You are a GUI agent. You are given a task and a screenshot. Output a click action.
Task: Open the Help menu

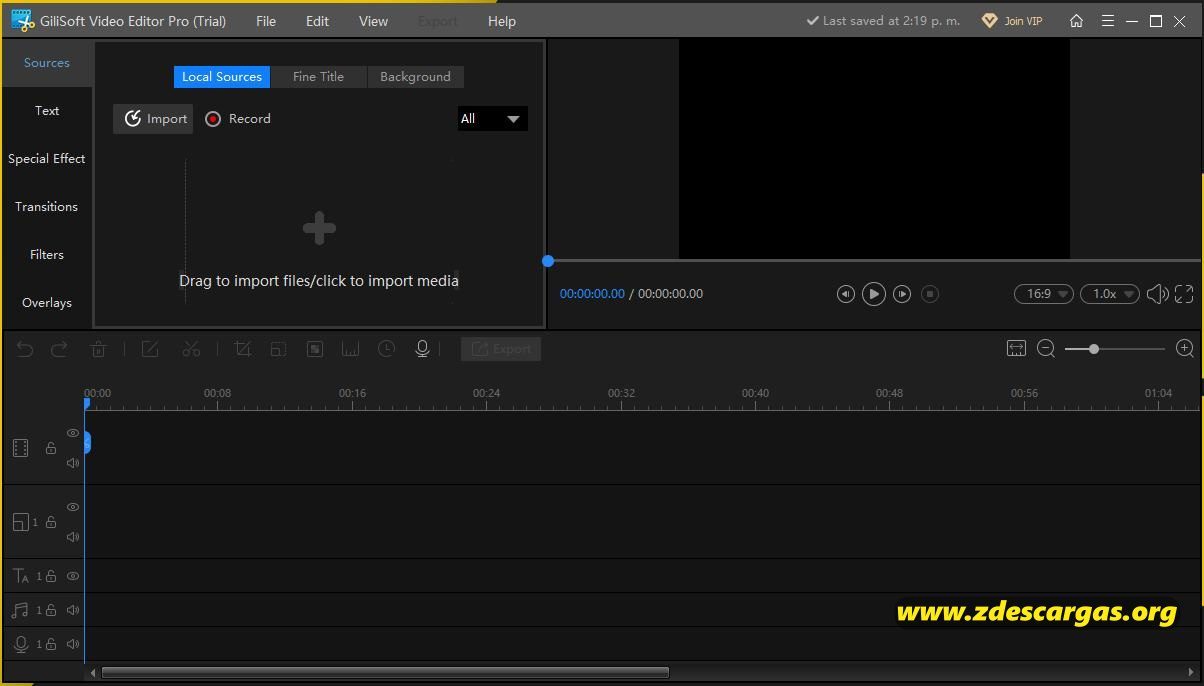click(x=502, y=21)
